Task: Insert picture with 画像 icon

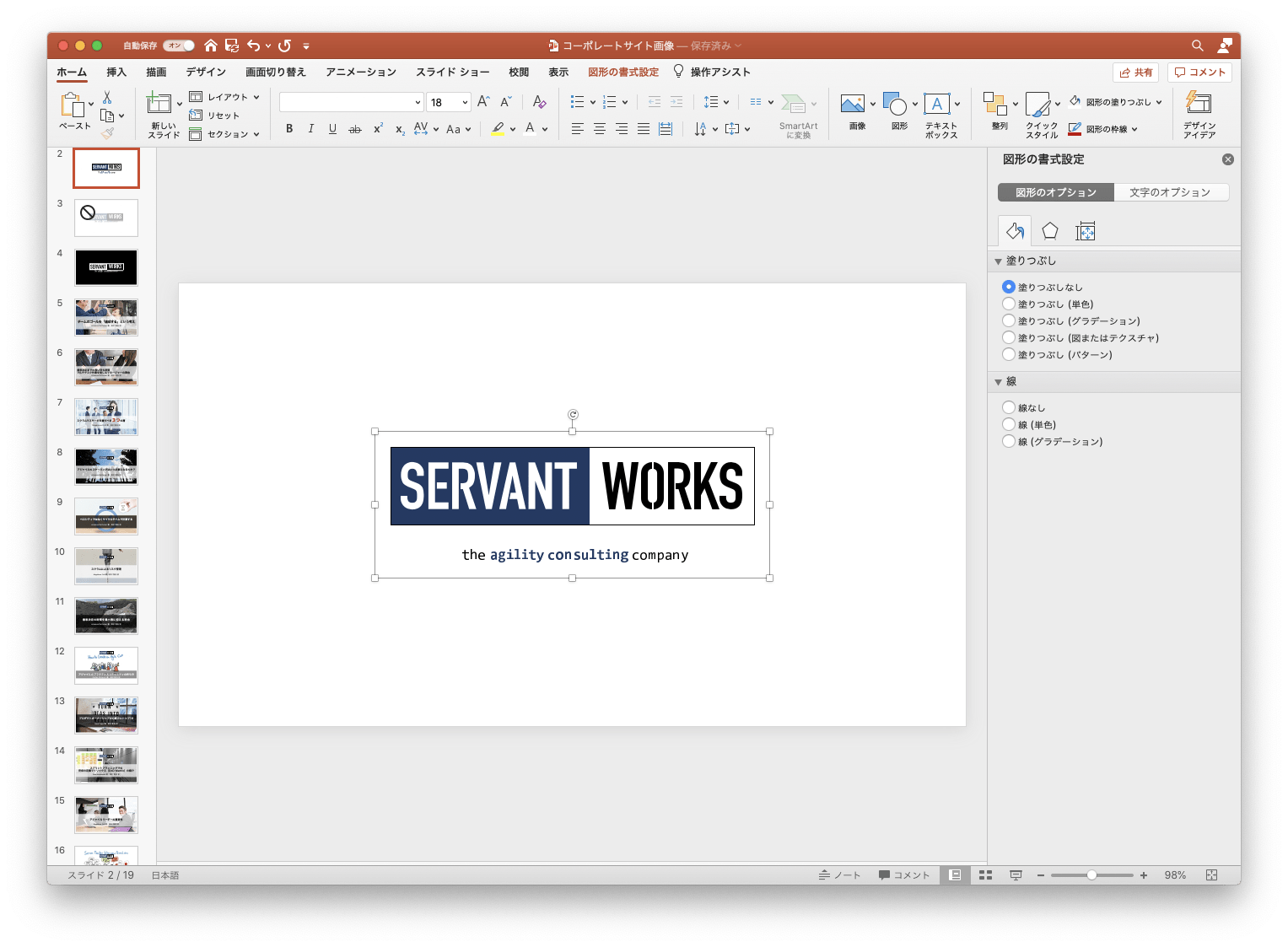Action: [x=853, y=104]
